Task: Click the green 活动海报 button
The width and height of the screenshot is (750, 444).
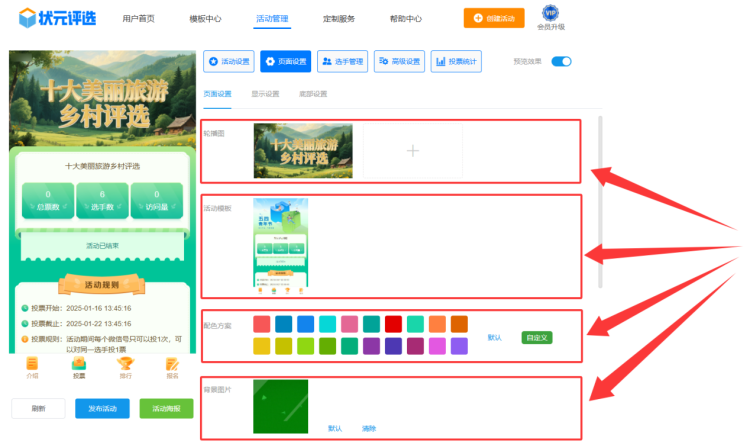Action: coord(166,409)
